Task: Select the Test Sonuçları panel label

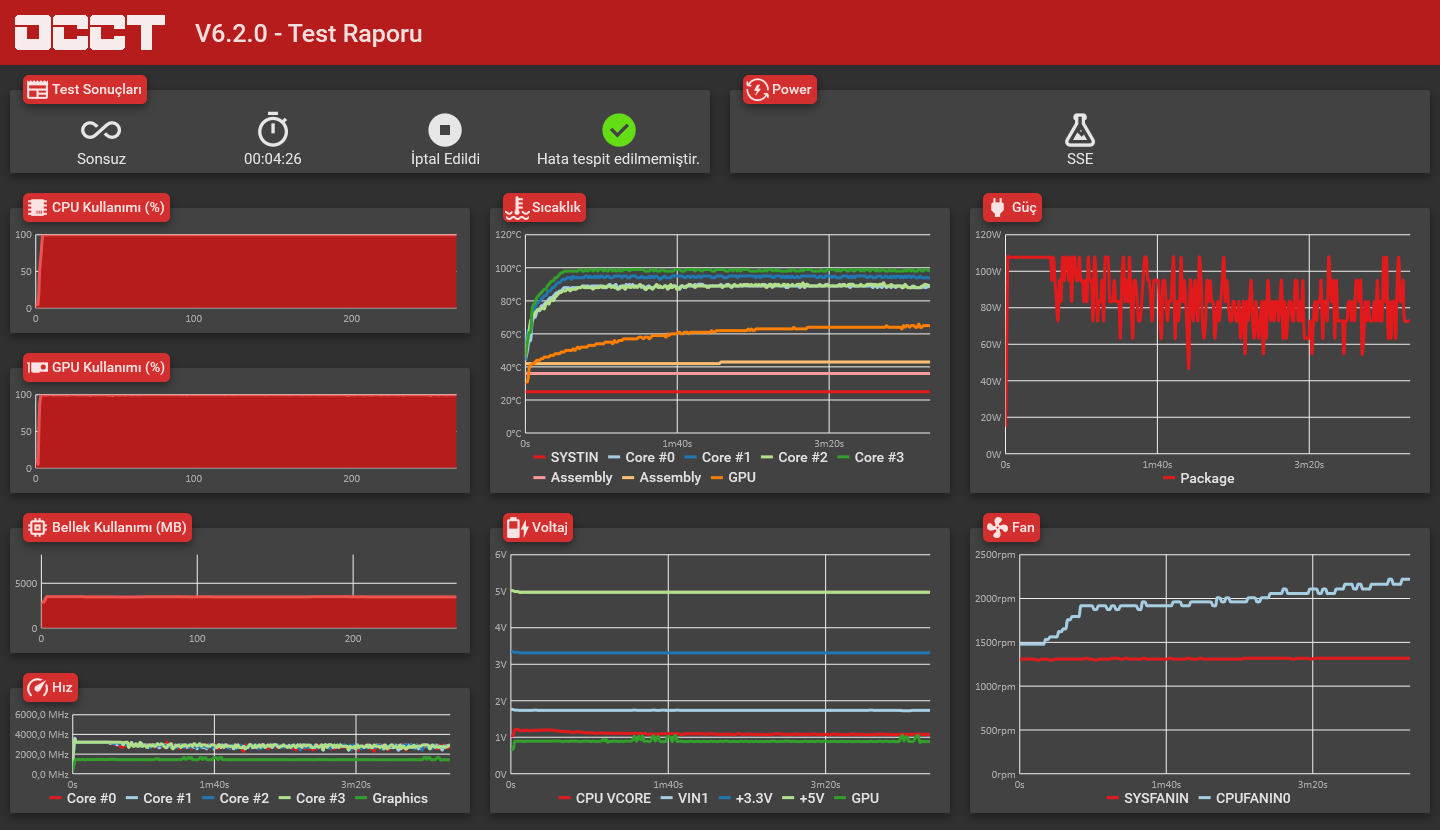Action: click(85, 89)
